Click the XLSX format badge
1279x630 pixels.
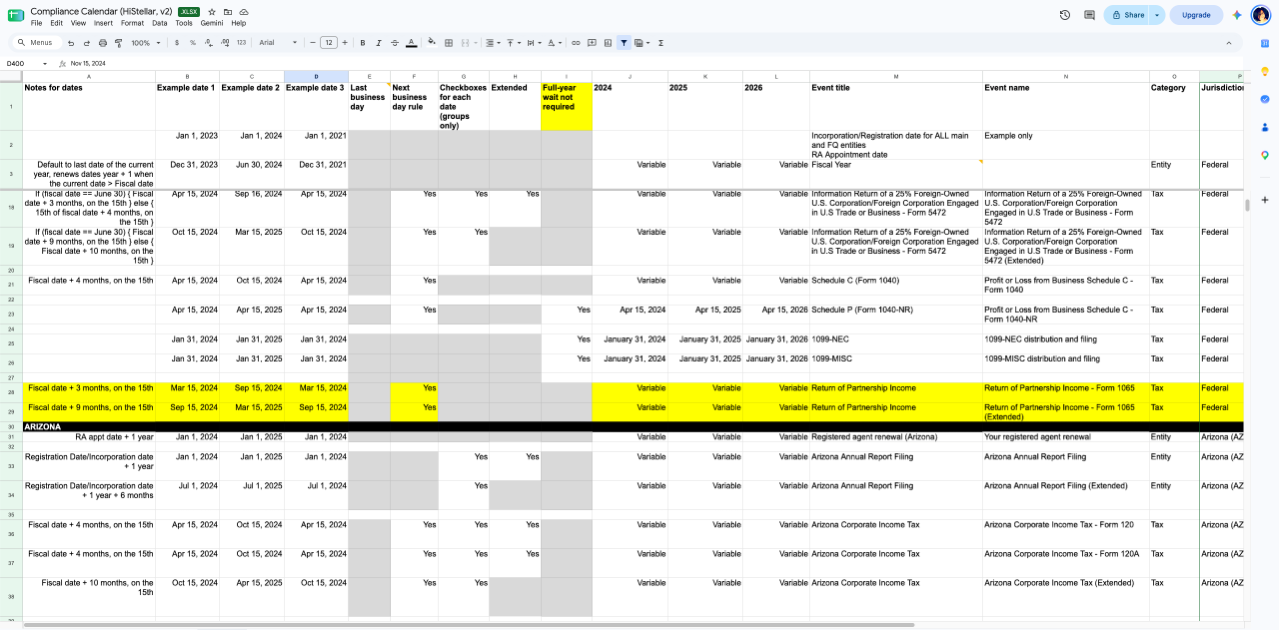[189, 12]
